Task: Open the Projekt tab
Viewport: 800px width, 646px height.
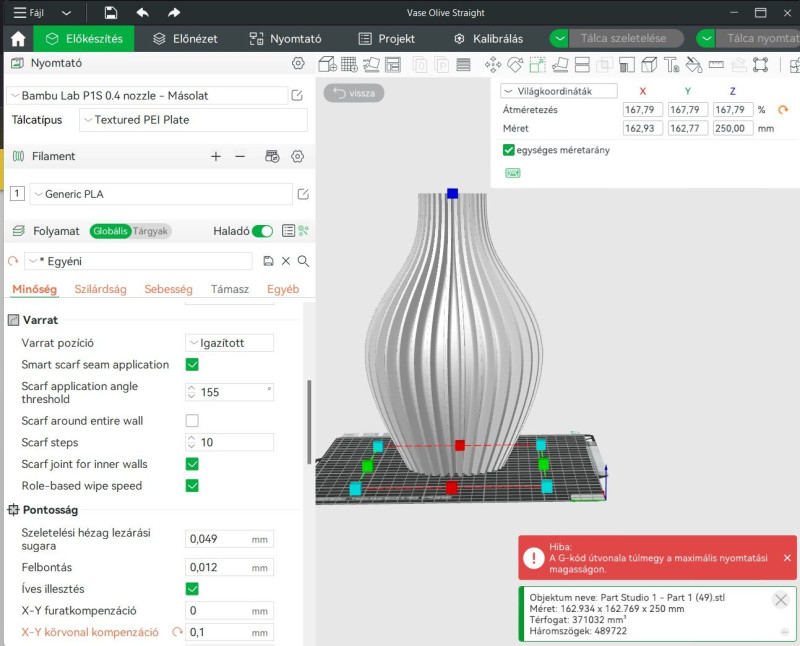Action: coord(387,39)
